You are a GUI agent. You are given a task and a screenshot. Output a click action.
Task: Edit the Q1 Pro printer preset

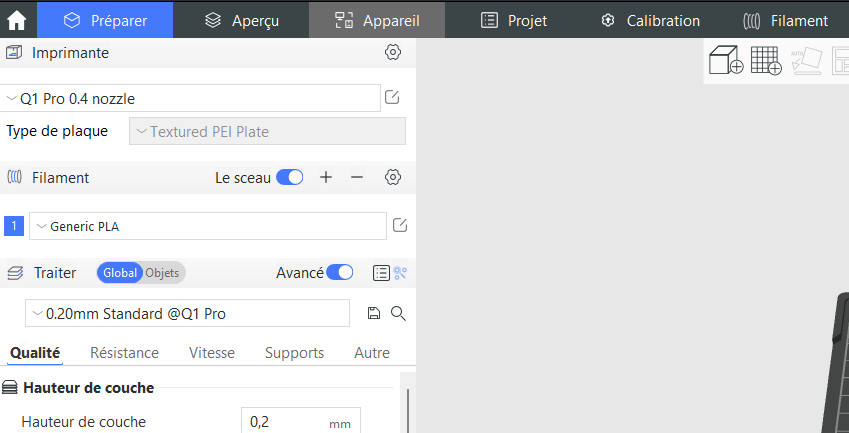click(393, 98)
